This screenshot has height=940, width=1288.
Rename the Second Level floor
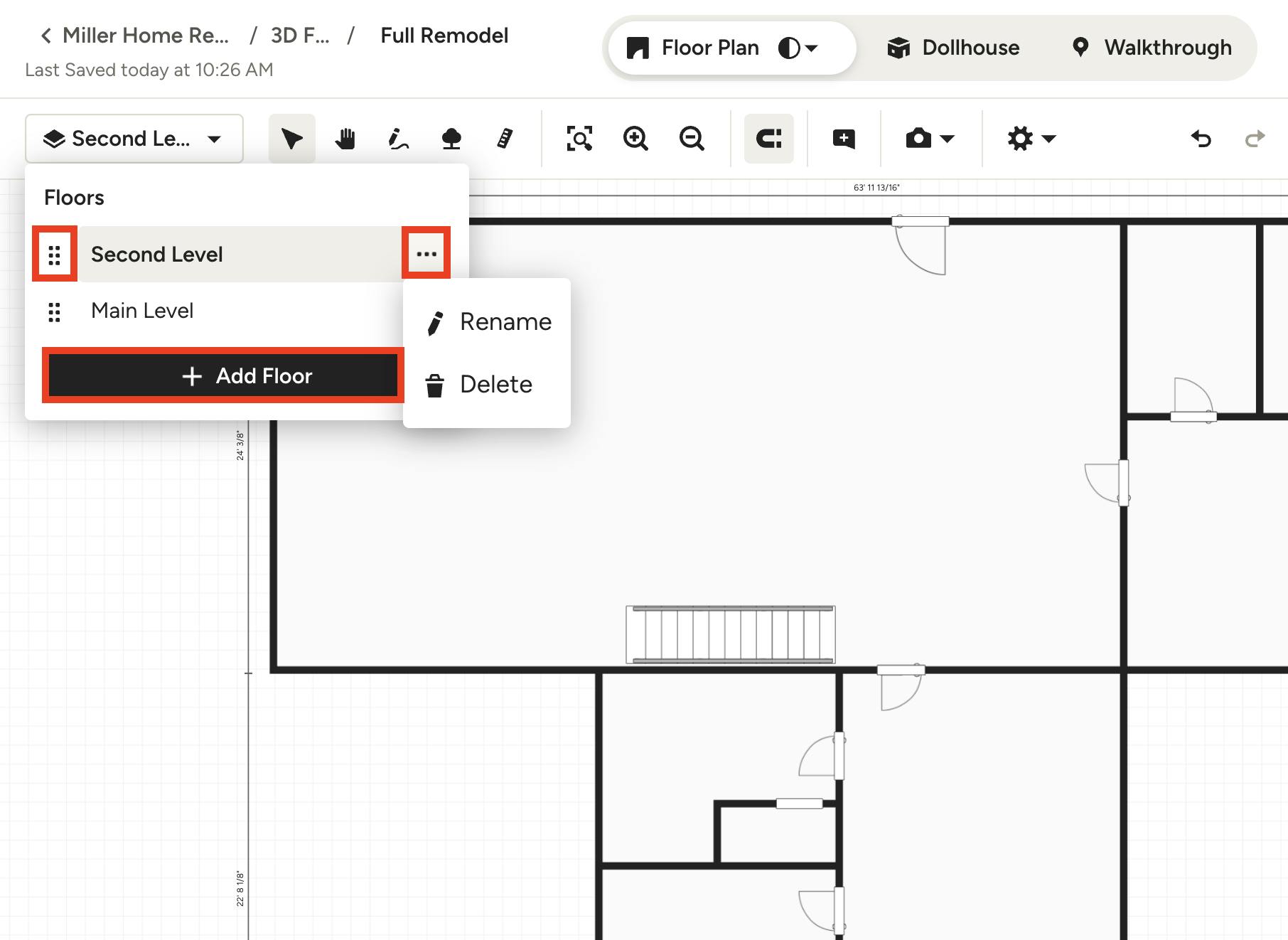[x=505, y=321]
